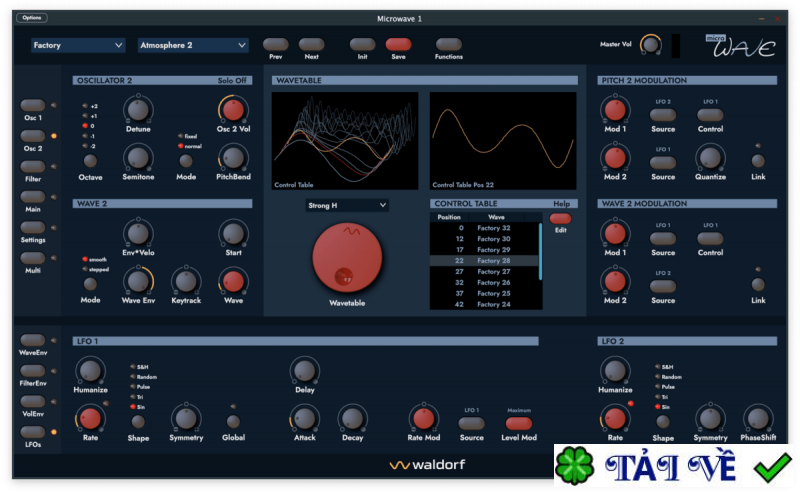
Task: Click the Env*Velo knob in Wave 2
Action: point(138,233)
